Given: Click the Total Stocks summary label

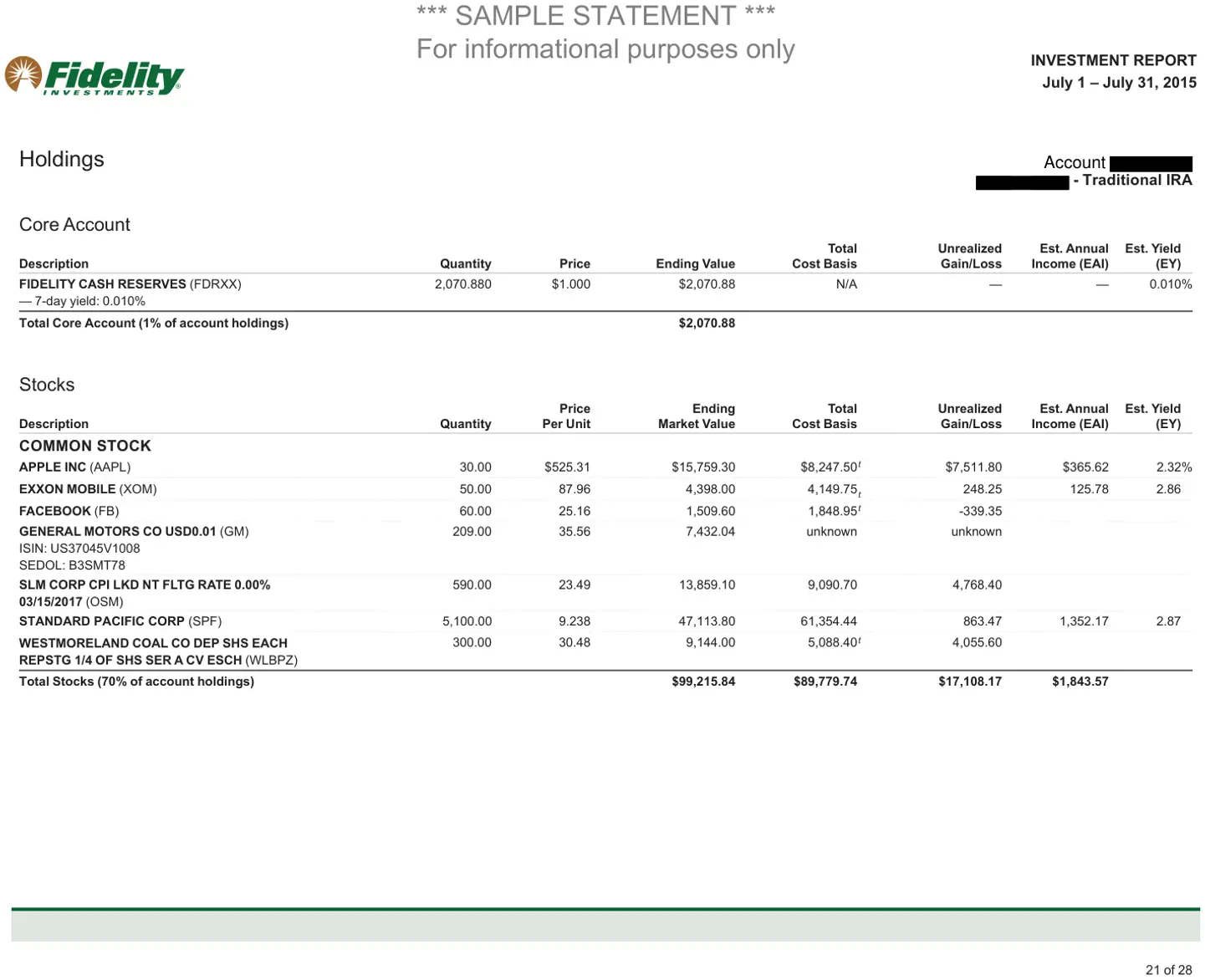Looking at the screenshot, I should coord(136,681).
